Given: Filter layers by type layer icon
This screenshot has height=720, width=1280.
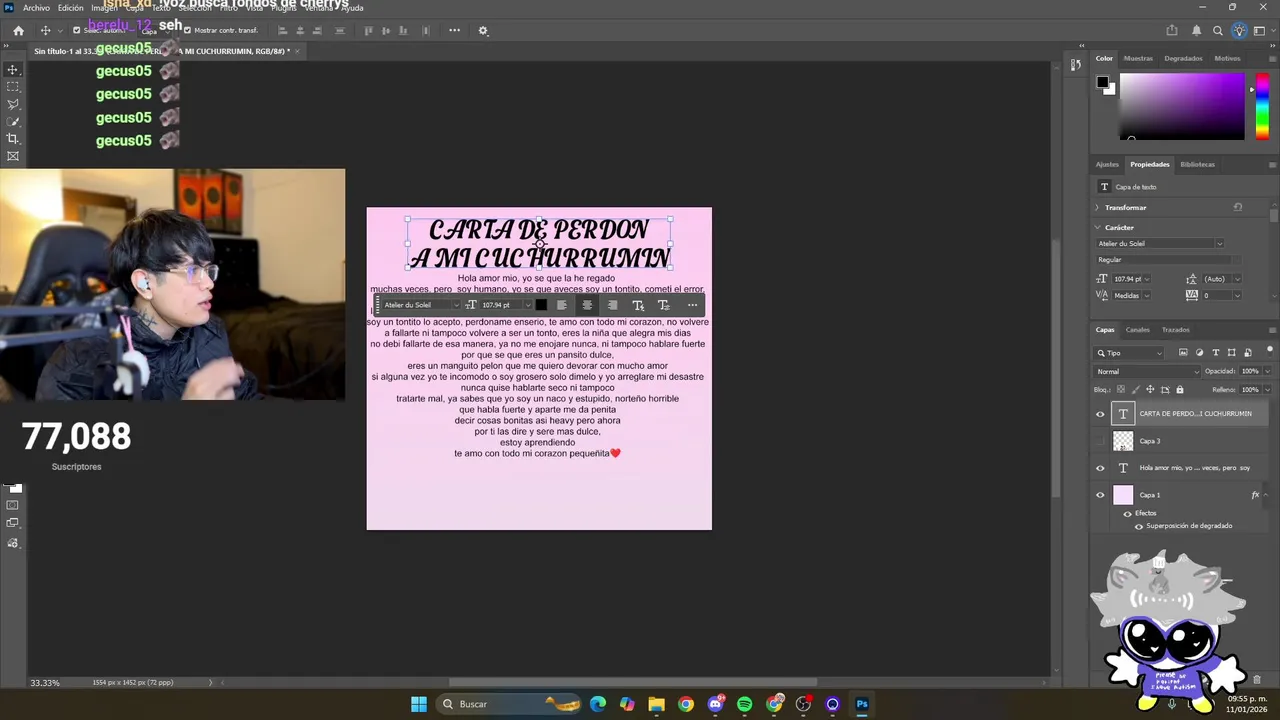Looking at the screenshot, I should click(1215, 352).
